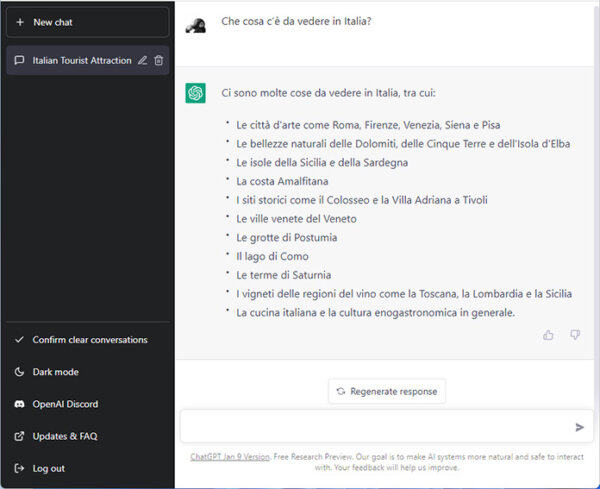Click the "Il lago di Como" bullet line
Screen dimensions: 600x489
tap(272, 256)
